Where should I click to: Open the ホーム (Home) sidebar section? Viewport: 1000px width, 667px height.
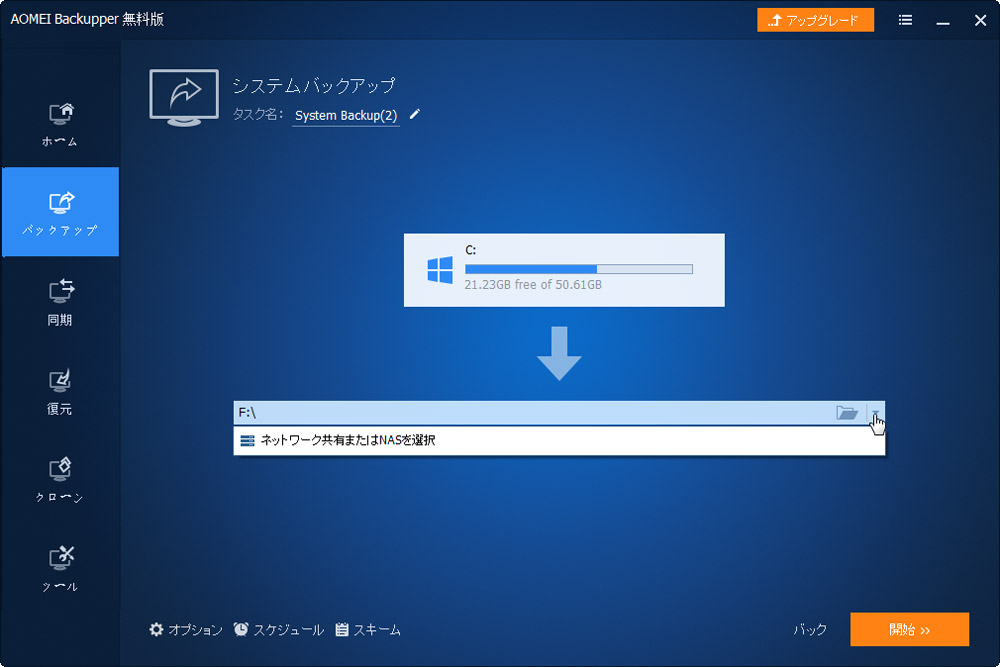60,120
